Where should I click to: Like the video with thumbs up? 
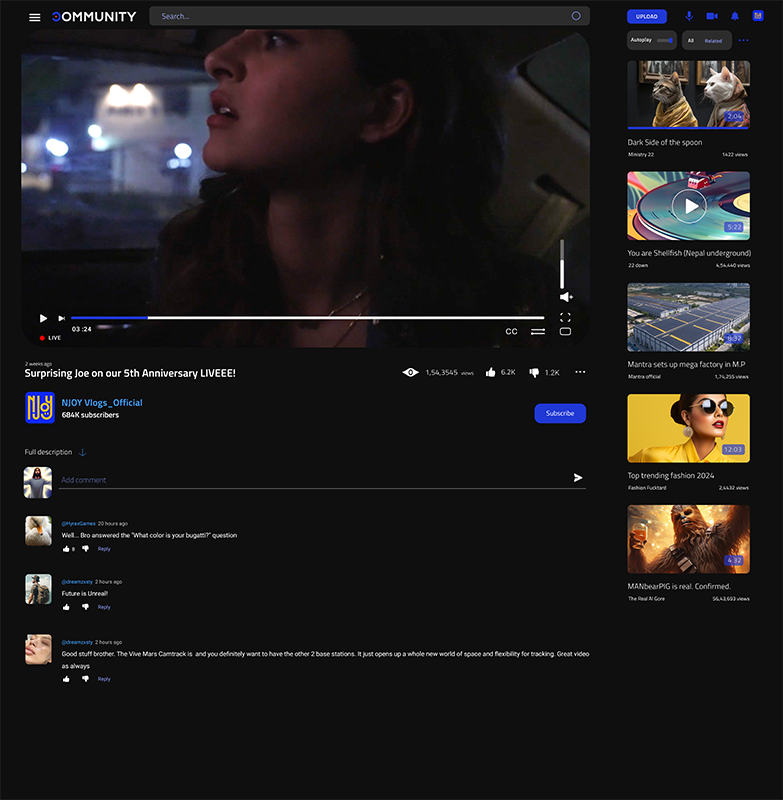[x=491, y=372]
